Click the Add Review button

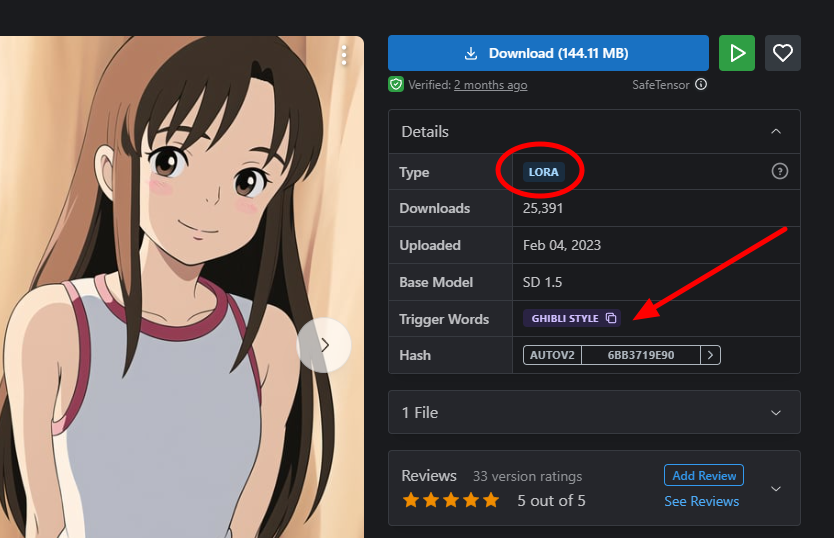(x=704, y=475)
